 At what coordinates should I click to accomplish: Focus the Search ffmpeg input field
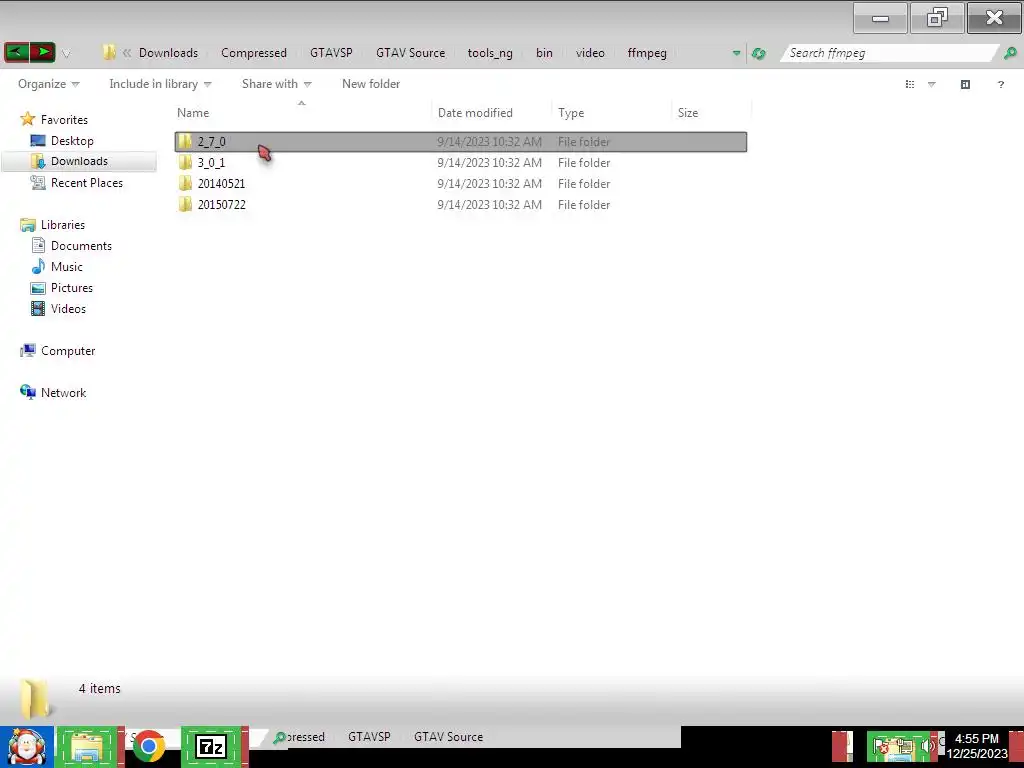889,53
